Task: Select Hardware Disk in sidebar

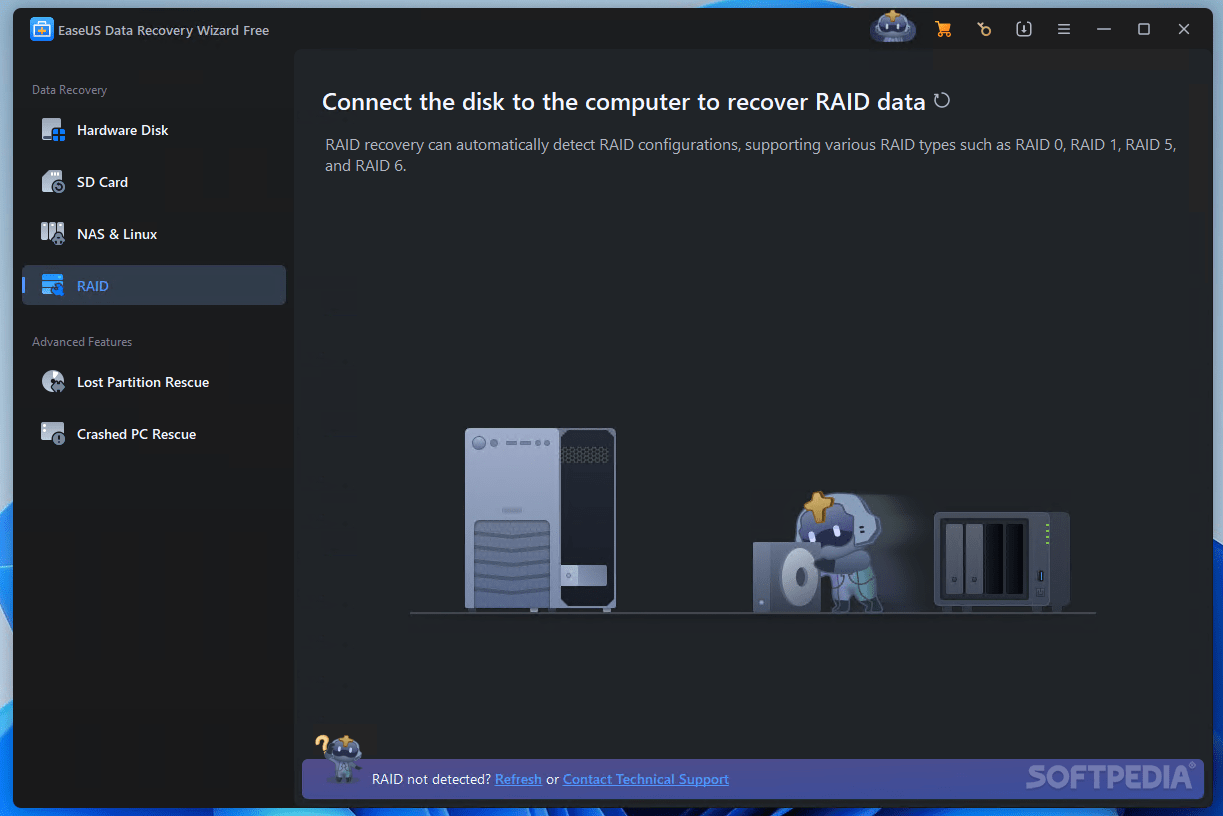Action: click(154, 130)
